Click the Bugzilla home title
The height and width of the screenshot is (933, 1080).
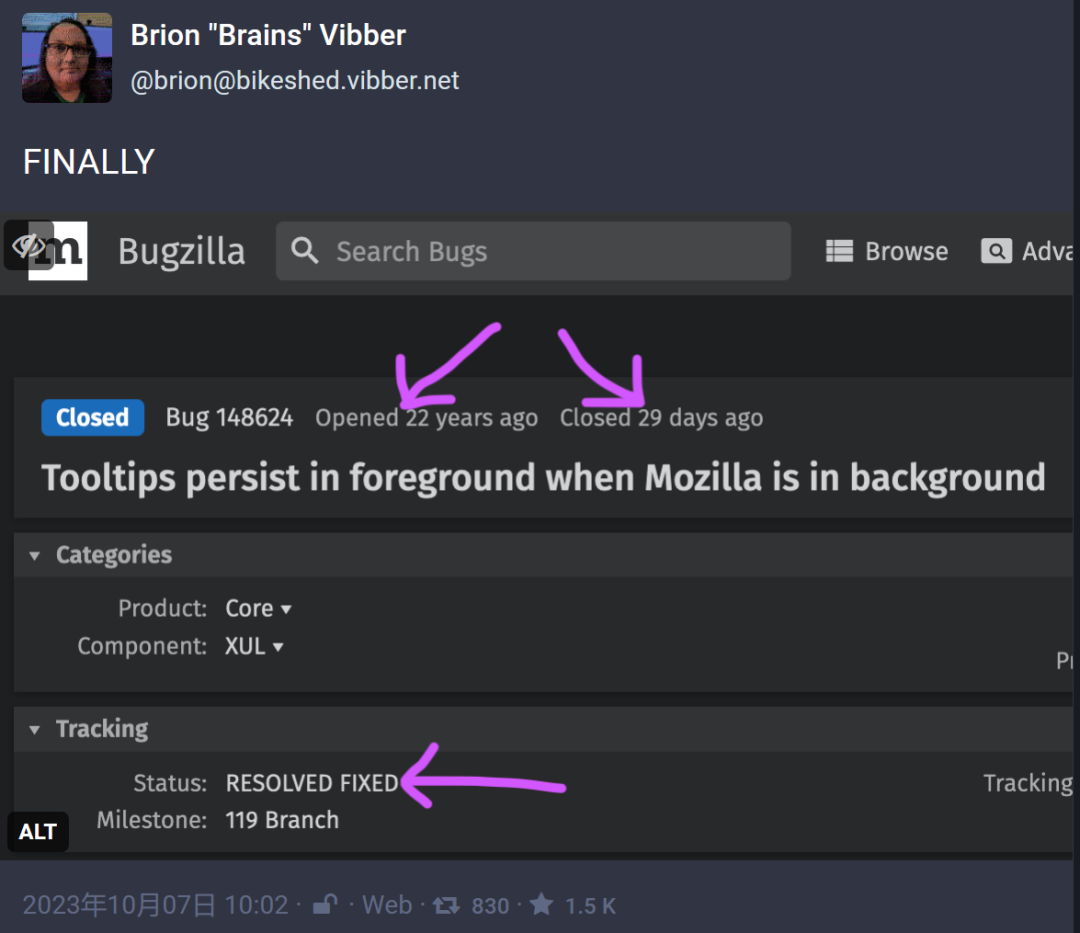[x=181, y=251]
